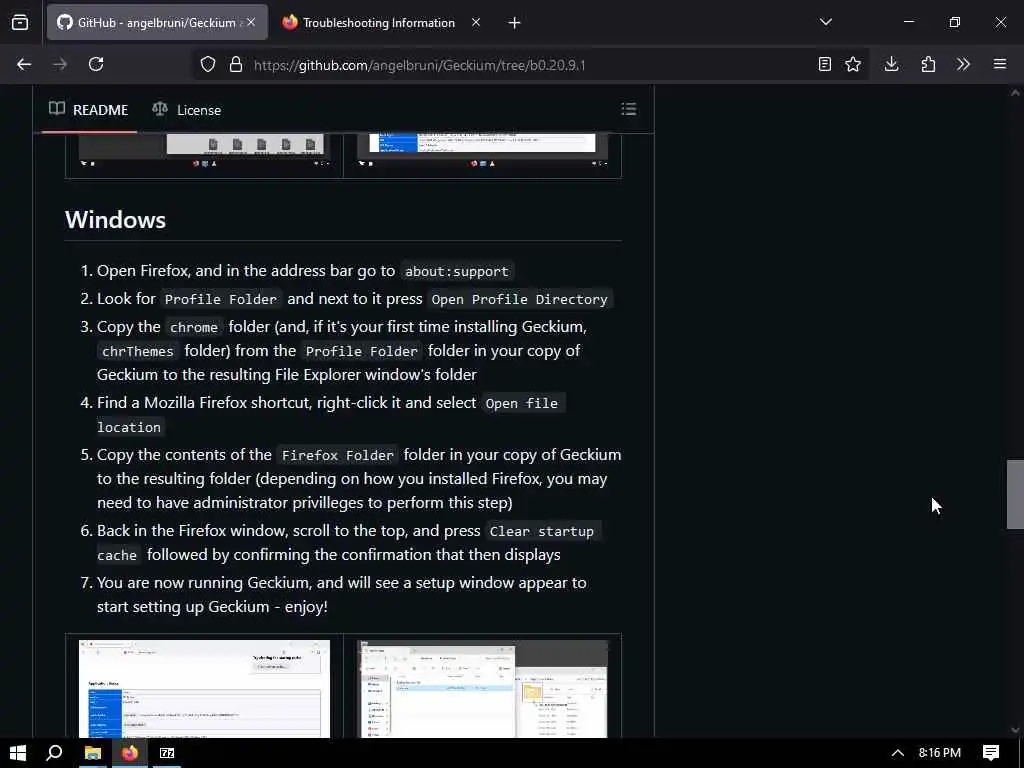Open 7-Zip from the taskbar
Image resolution: width=1024 pixels, height=768 pixels.
coord(167,753)
